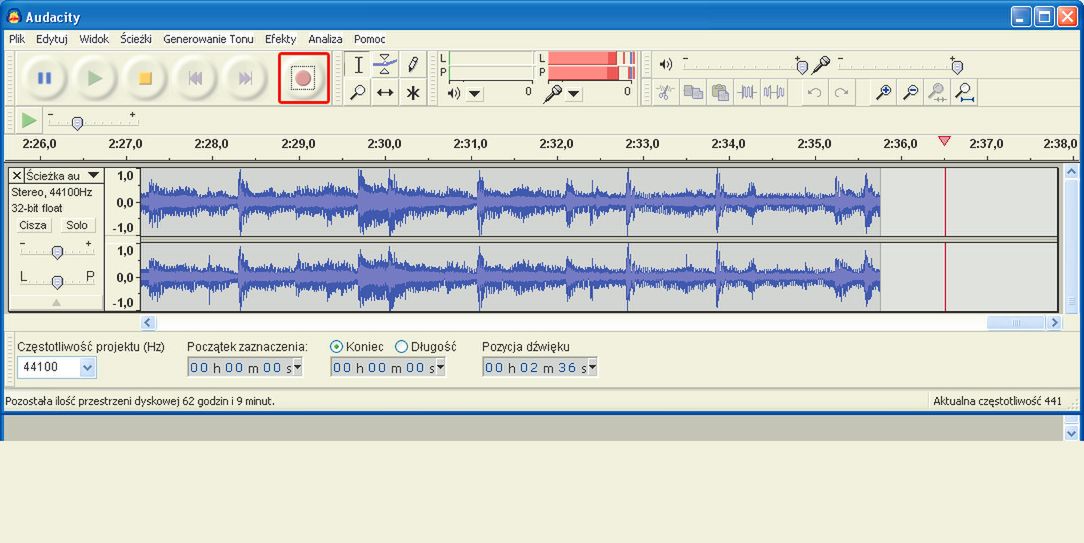Click the Zoom In magnifier

(883, 92)
